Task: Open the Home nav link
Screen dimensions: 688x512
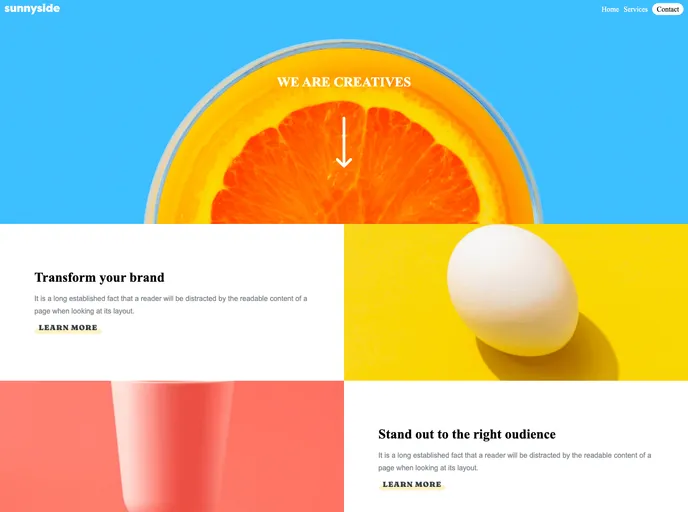Action: pyautogui.click(x=610, y=9)
